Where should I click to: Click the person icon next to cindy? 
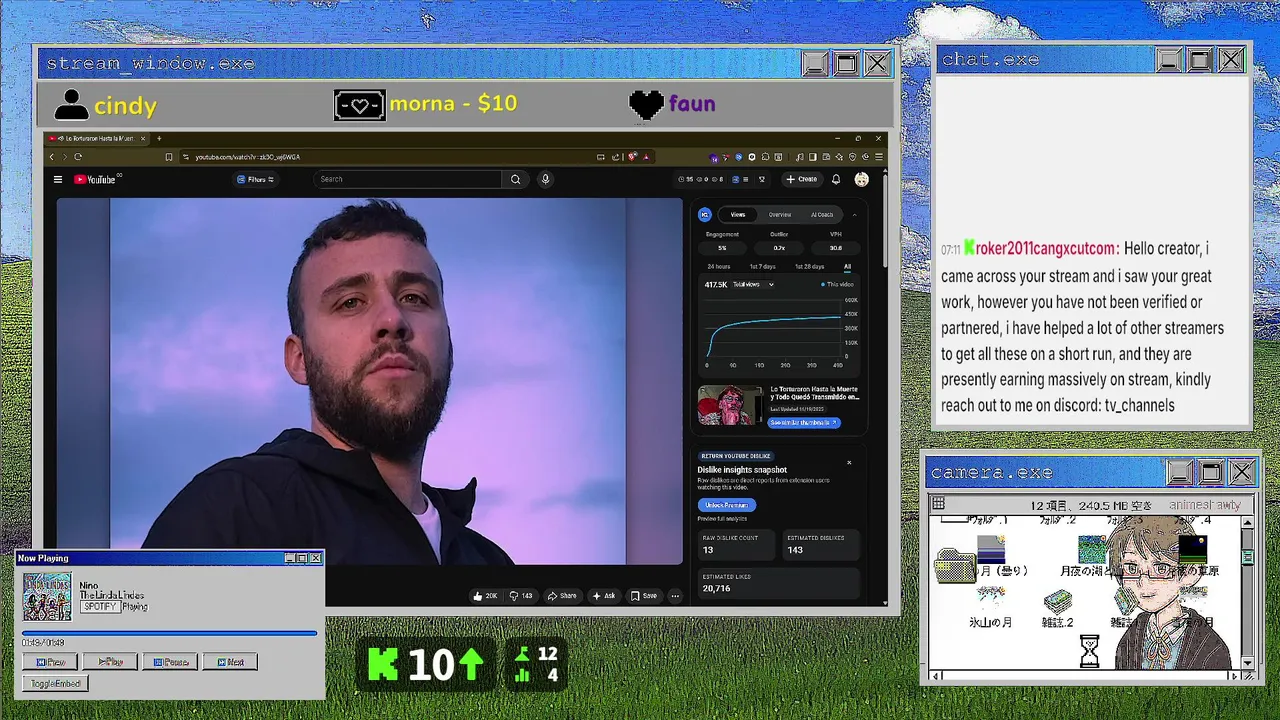click(x=71, y=104)
